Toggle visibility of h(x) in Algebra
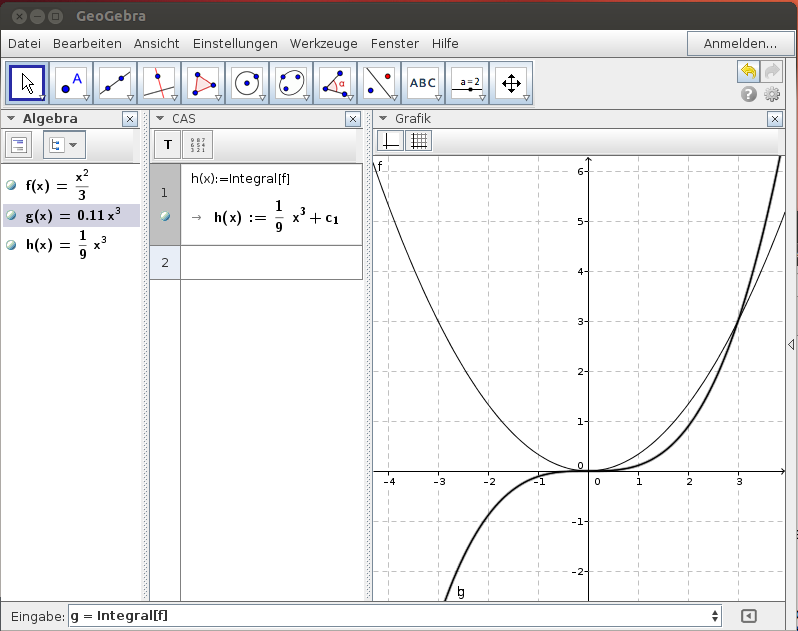This screenshot has width=798, height=631. coord(11,245)
